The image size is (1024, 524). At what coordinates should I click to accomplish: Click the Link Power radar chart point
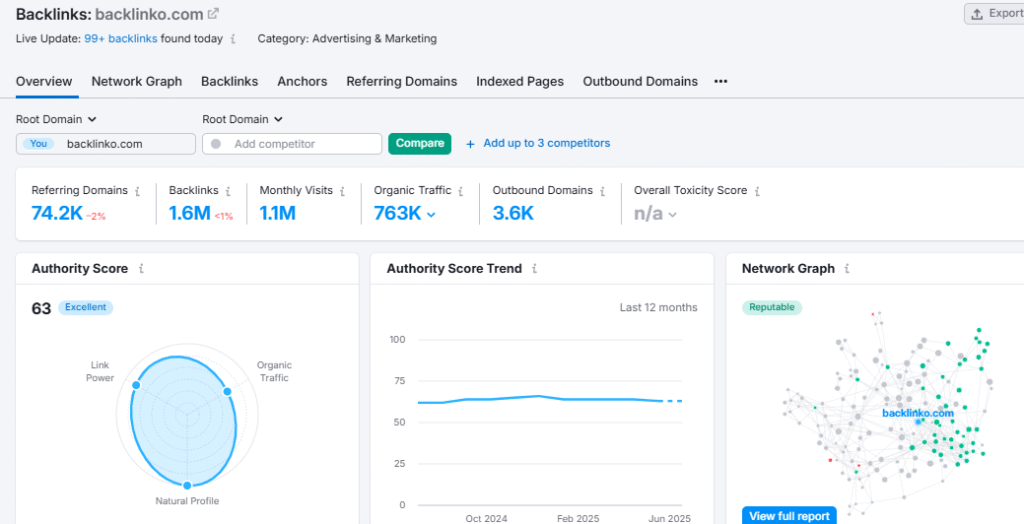(x=136, y=385)
